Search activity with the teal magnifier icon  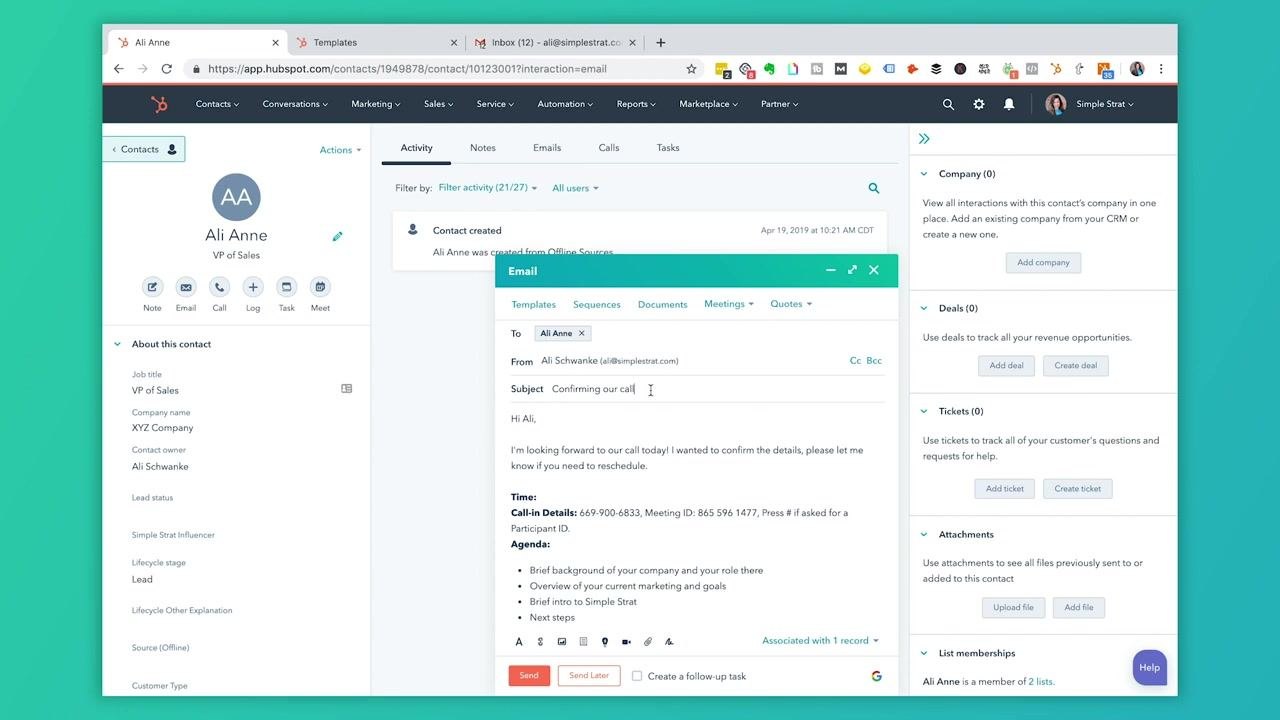click(x=874, y=188)
